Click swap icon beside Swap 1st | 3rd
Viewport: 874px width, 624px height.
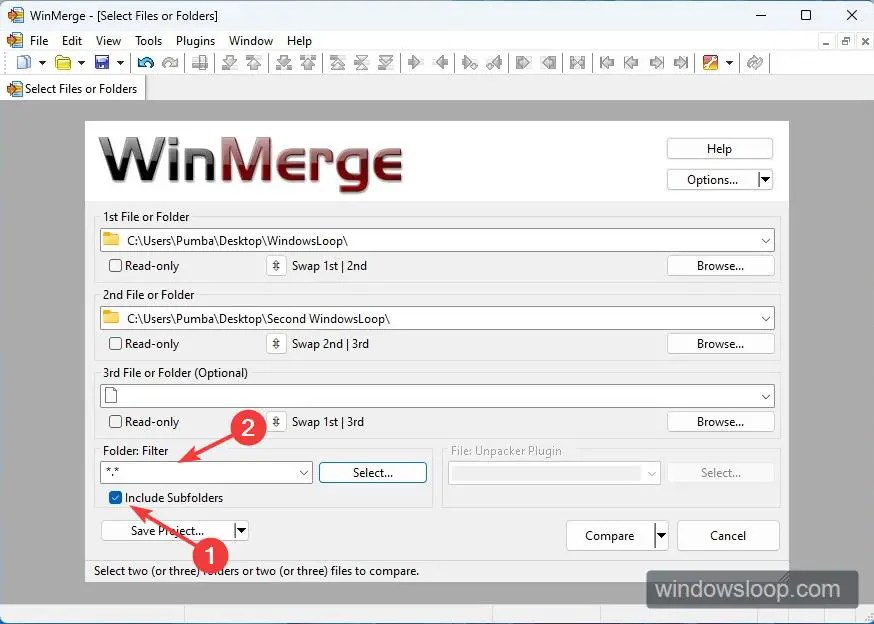(276, 422)
